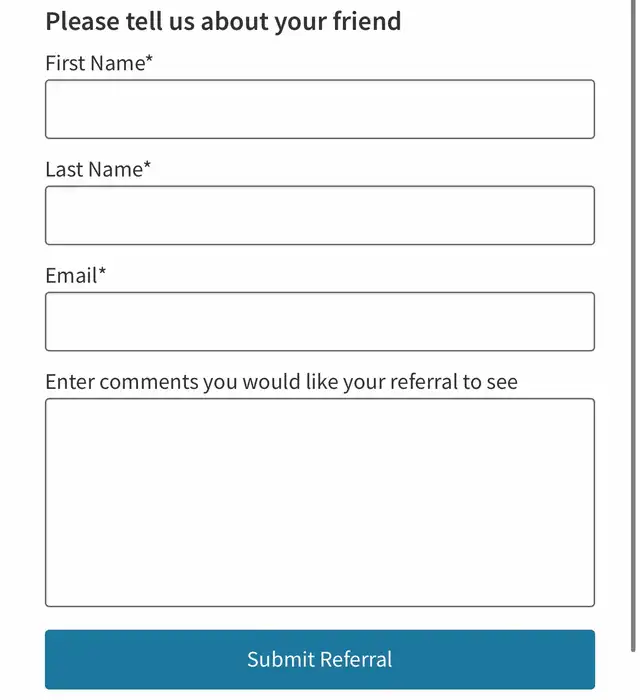This screenshot has height=700, width=640.
Task: Click the word "see" ending the comments label
Action: click(503, 383)
